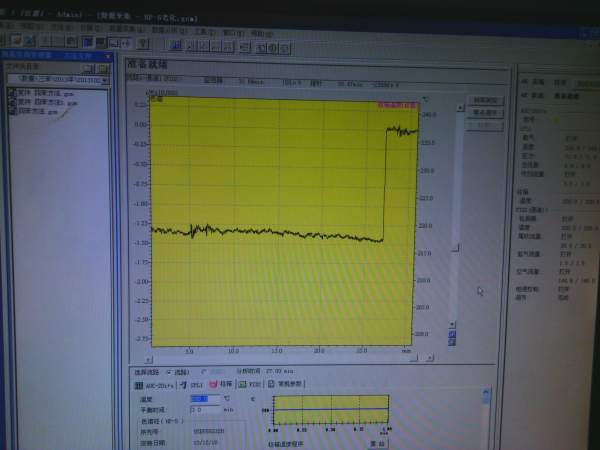Click the 重绘 button below the temperature program
Viewport: 600px width, 450px height.
click(x=377, y=444)
